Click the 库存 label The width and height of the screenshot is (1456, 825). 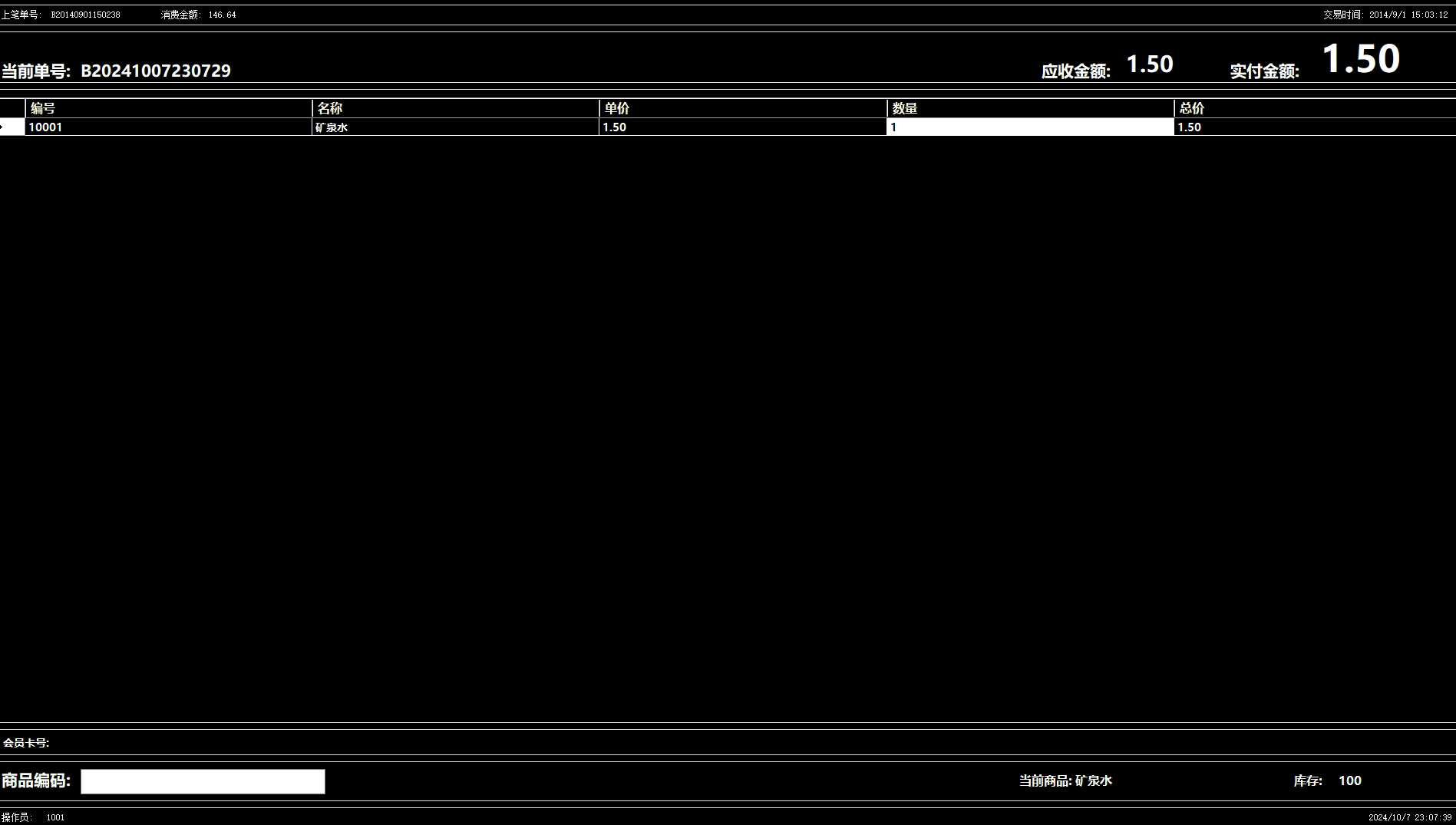(x=1308, y=780)
